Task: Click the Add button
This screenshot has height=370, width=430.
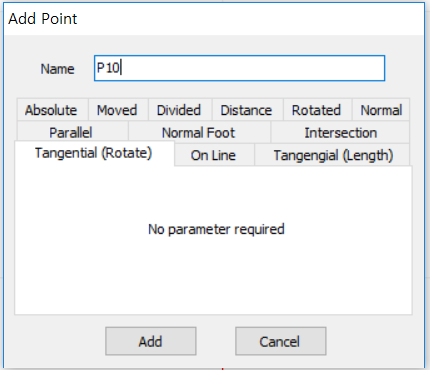Action: 151,341
